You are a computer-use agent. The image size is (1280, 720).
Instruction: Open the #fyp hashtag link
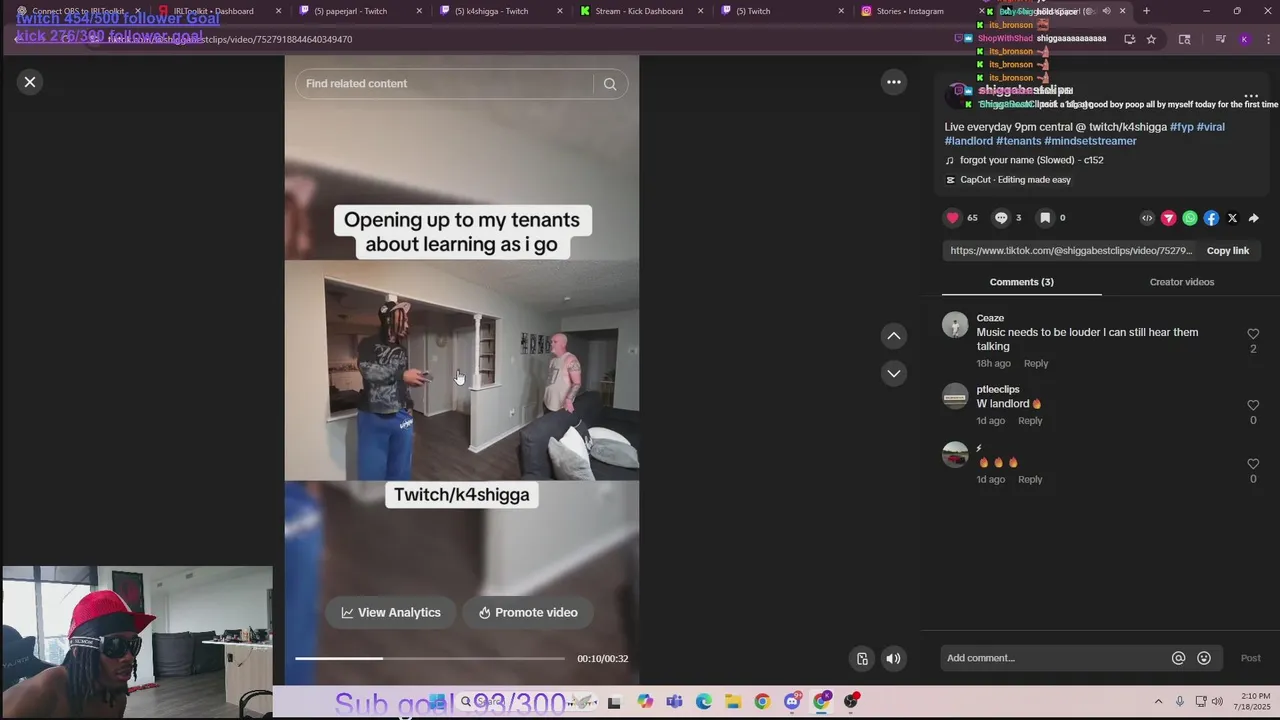1182,127
